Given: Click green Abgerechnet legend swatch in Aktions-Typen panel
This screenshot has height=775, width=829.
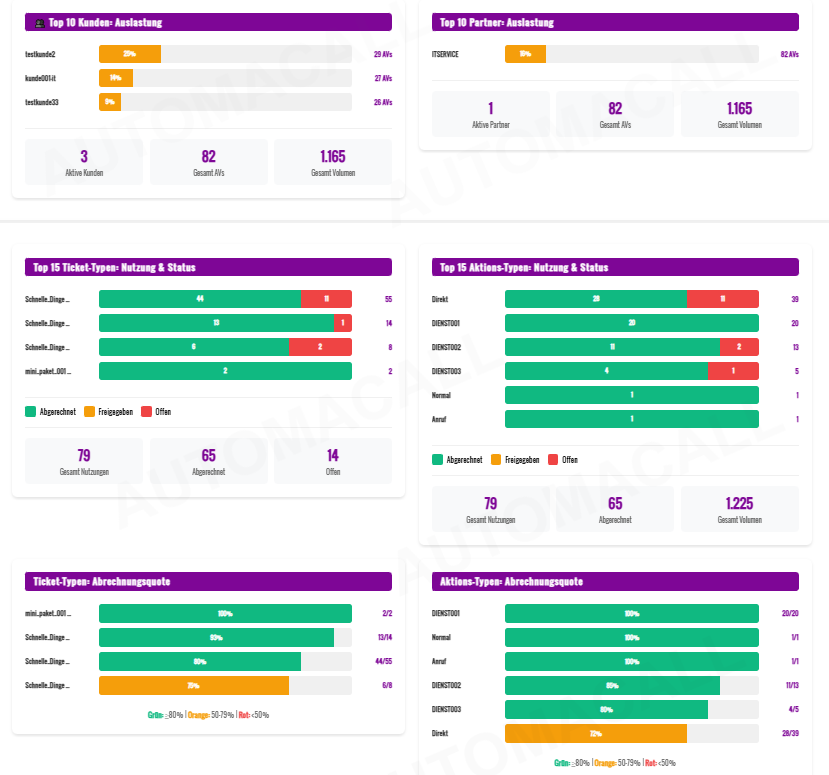Looking at the screenshot, I should pyautogui.click(x=437, y=459).
